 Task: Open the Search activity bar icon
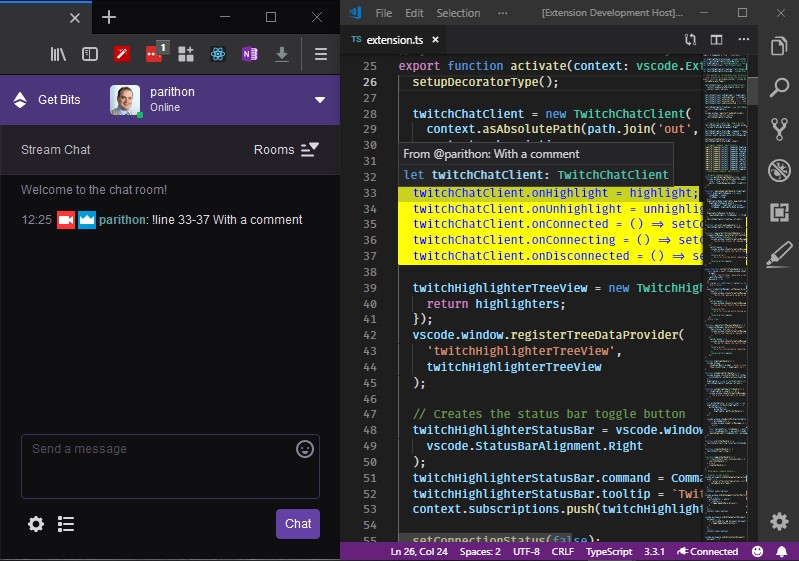(x=779, y=87)
